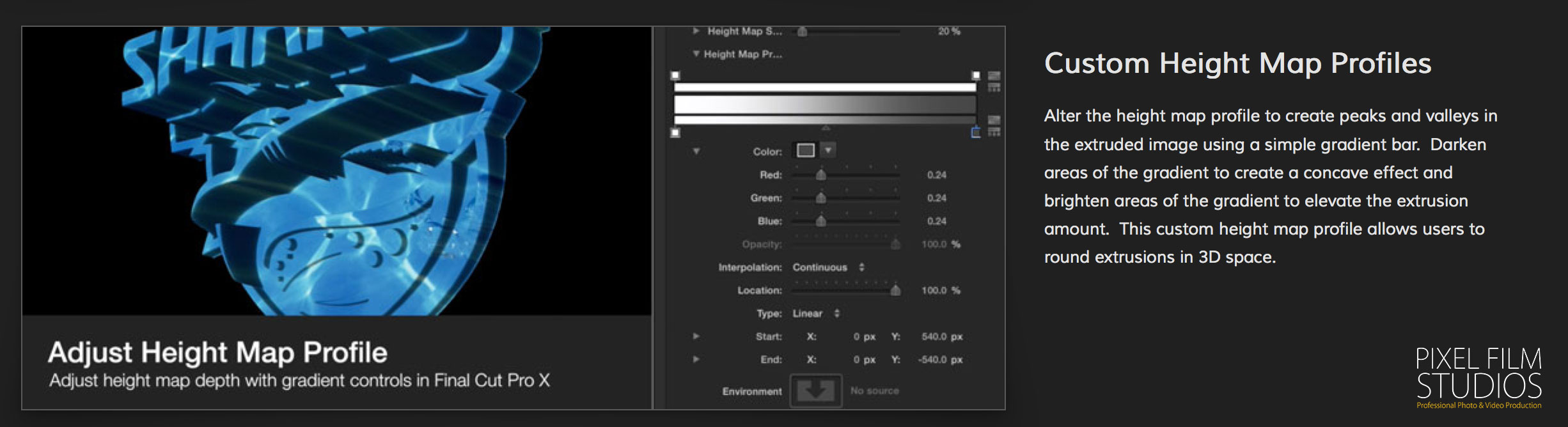Expand the End parameter disclosure triangle
The height and width of the screenshot is (427, 1568).
coord(696,359)
